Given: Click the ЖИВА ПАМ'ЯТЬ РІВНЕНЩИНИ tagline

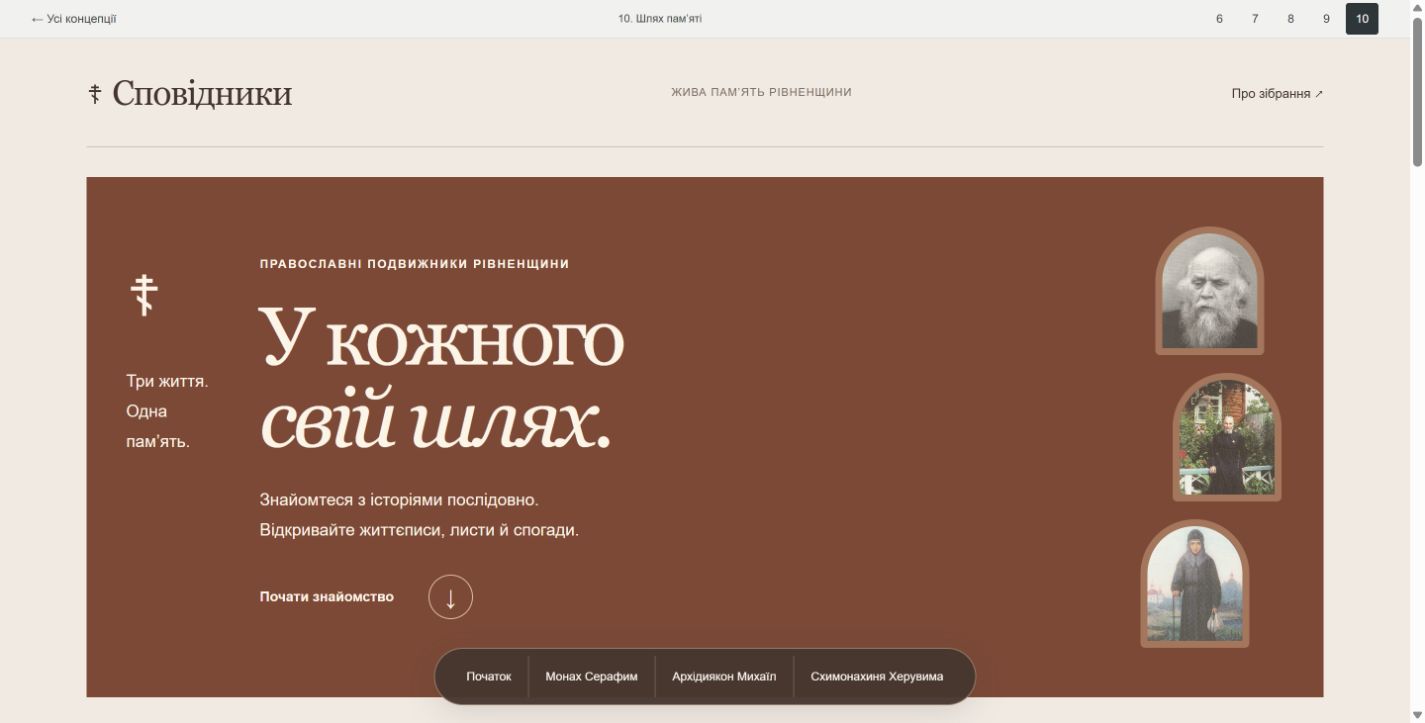Looking at the screenshot, I should pos(761,92).
